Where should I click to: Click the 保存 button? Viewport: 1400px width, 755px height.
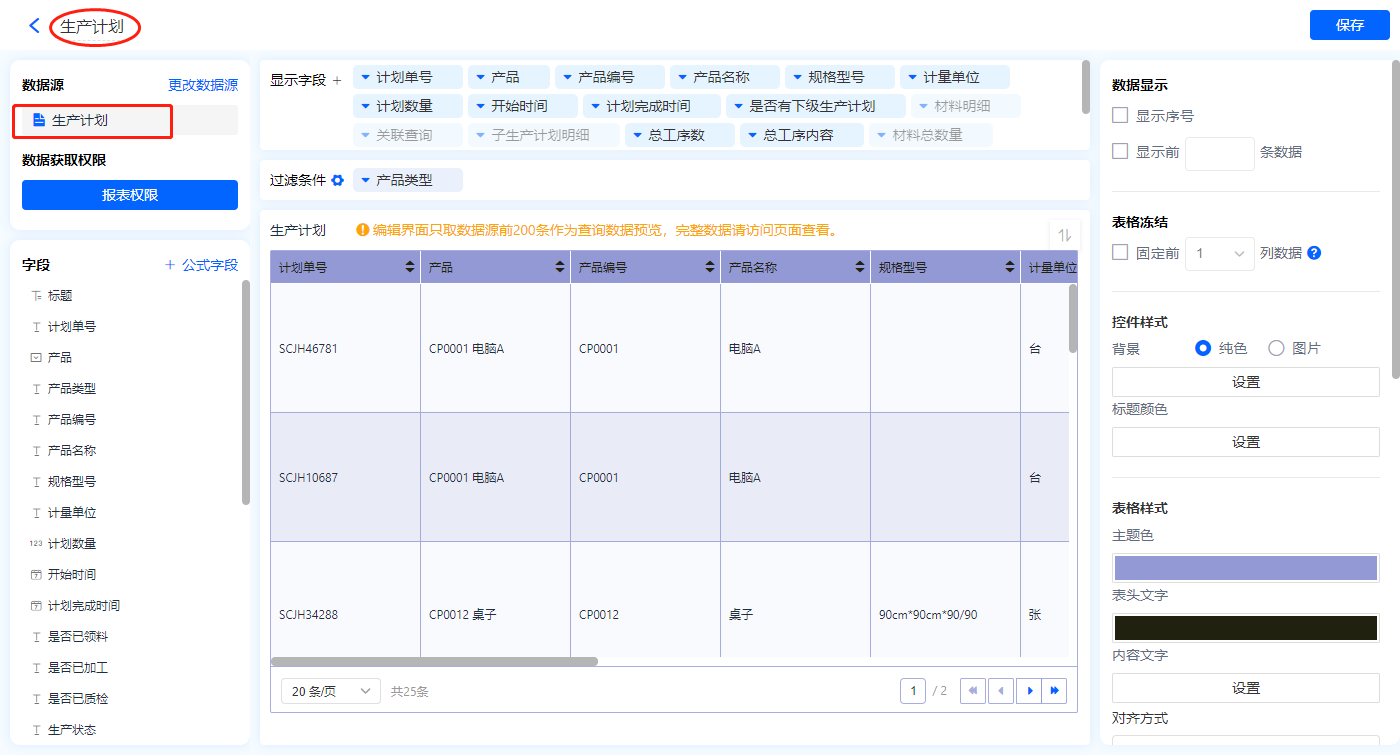point(1349,25)
